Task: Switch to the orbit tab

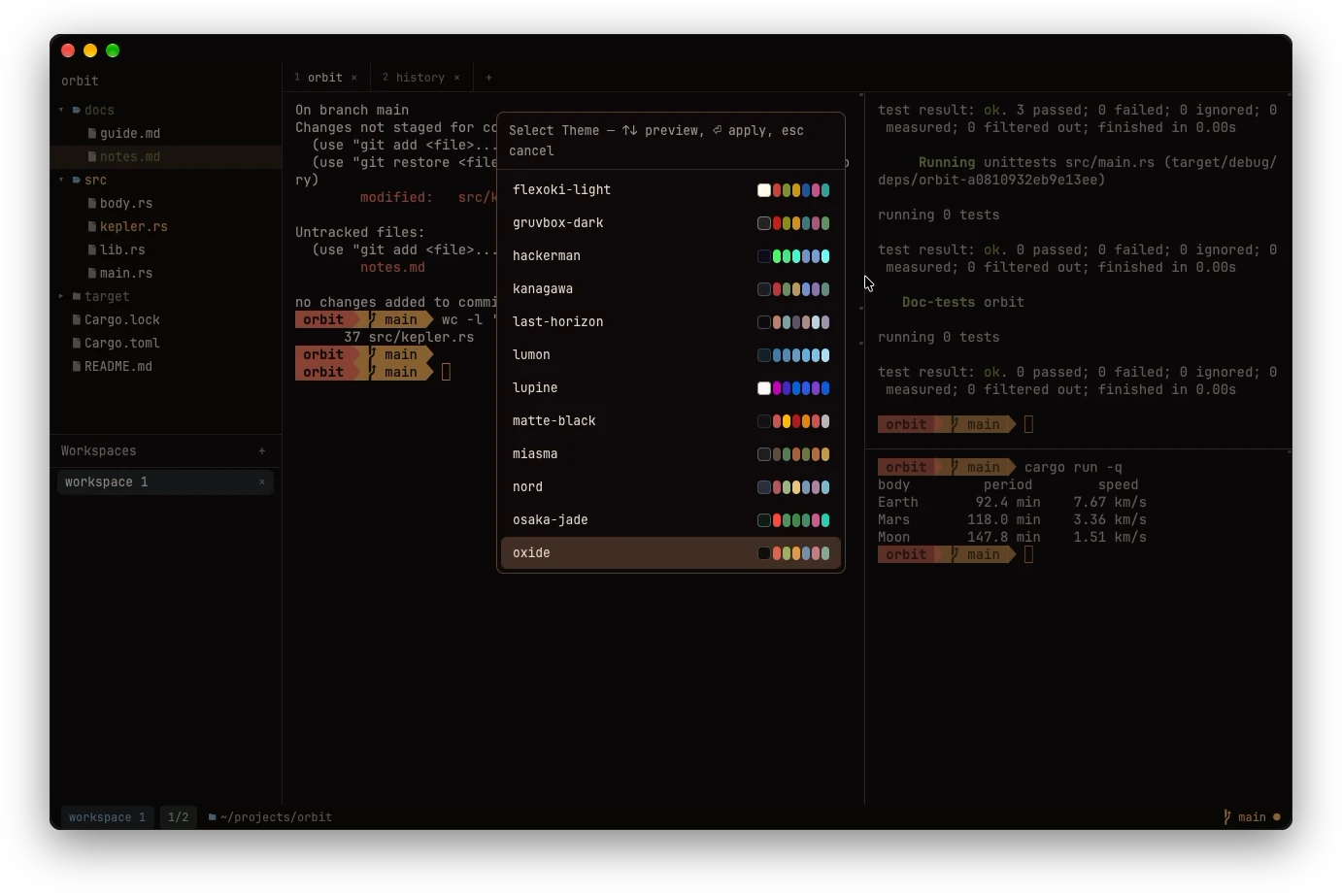Action: [x=325, y=78]
